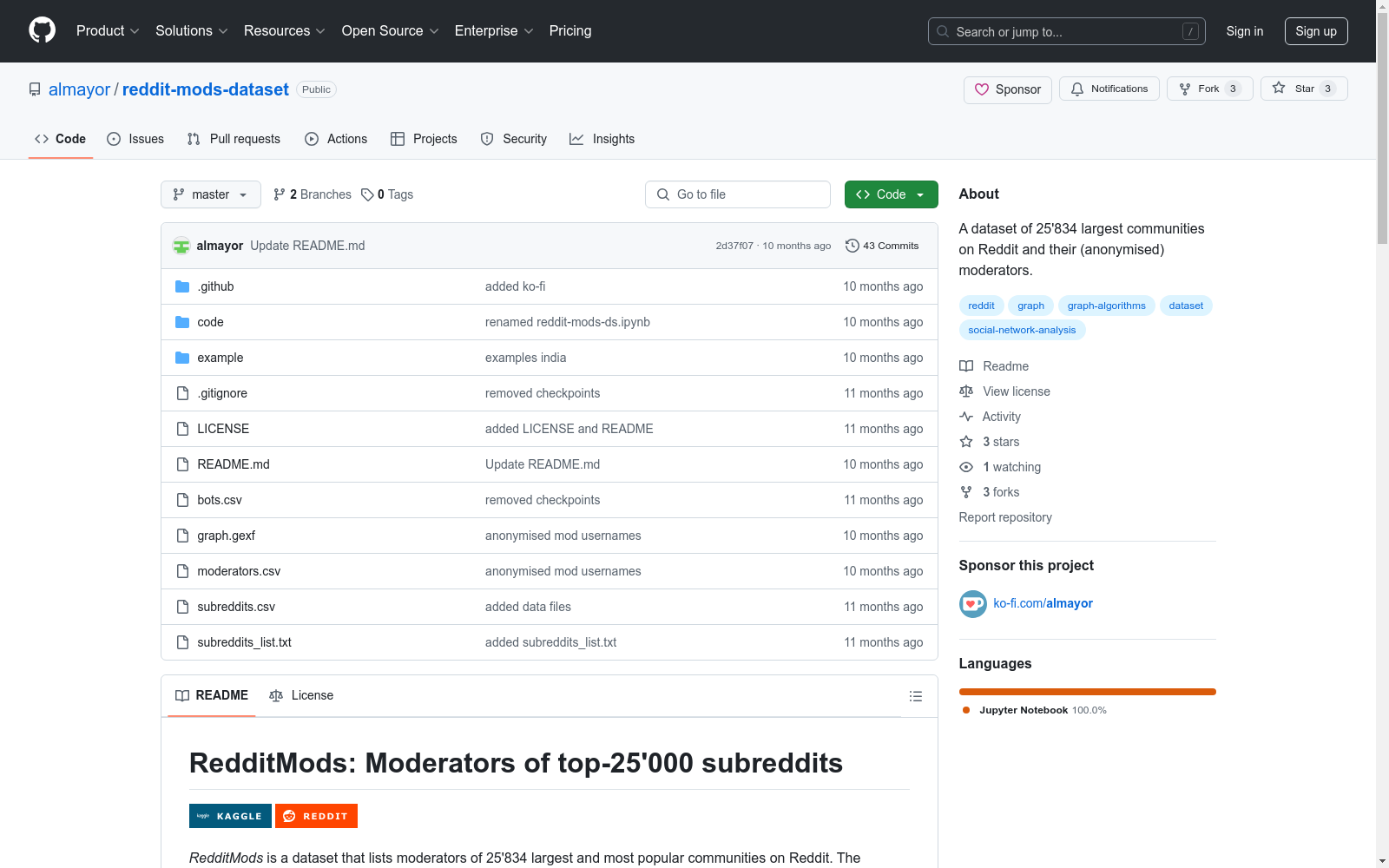
Task: Click the scale icon next to View license
Action: click(x=966, y=391)
